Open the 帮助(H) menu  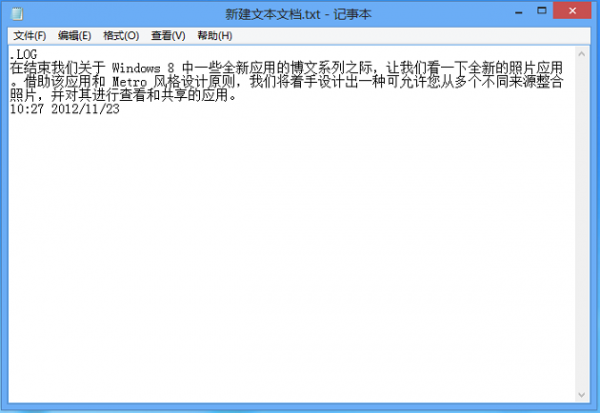(215, 36)
